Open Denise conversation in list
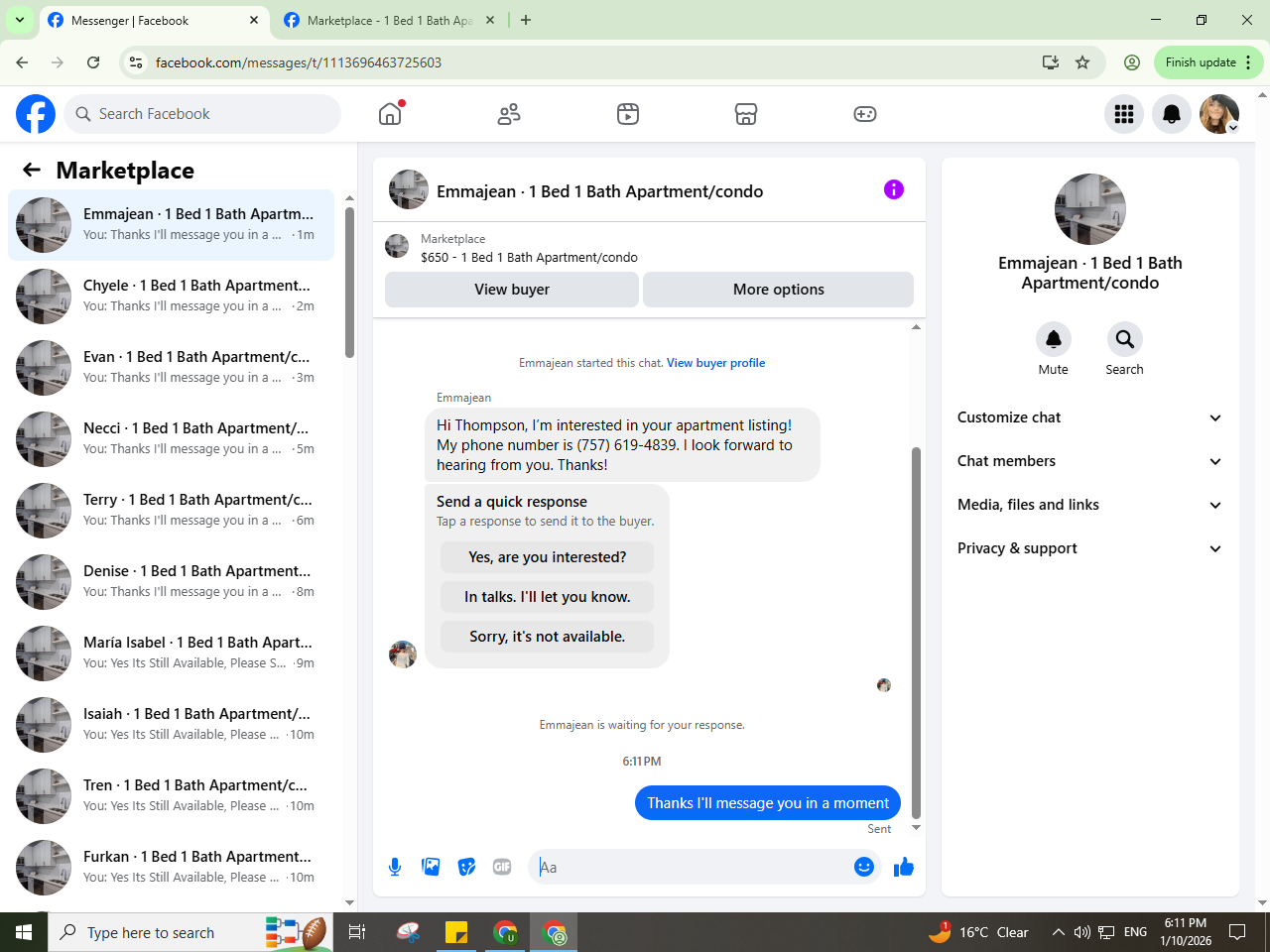Viewport: 1270px width, 952px height. click(x=171, y=582)
